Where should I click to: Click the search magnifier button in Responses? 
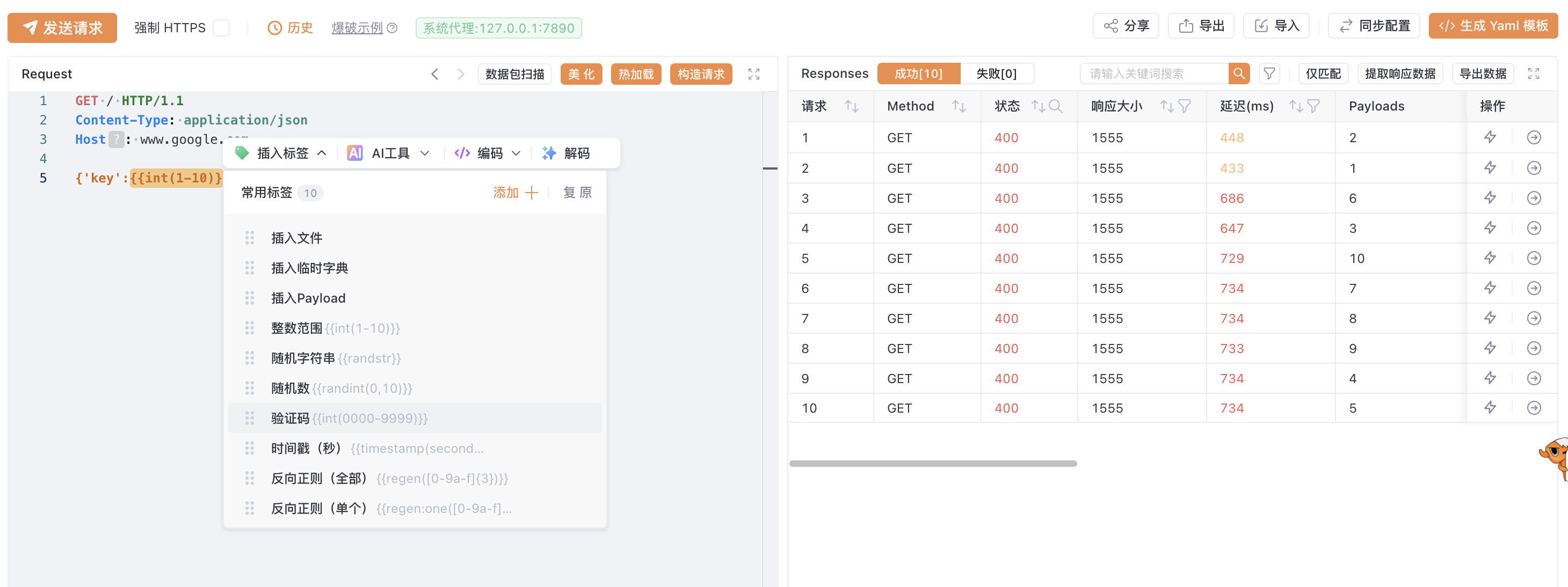1238,74
